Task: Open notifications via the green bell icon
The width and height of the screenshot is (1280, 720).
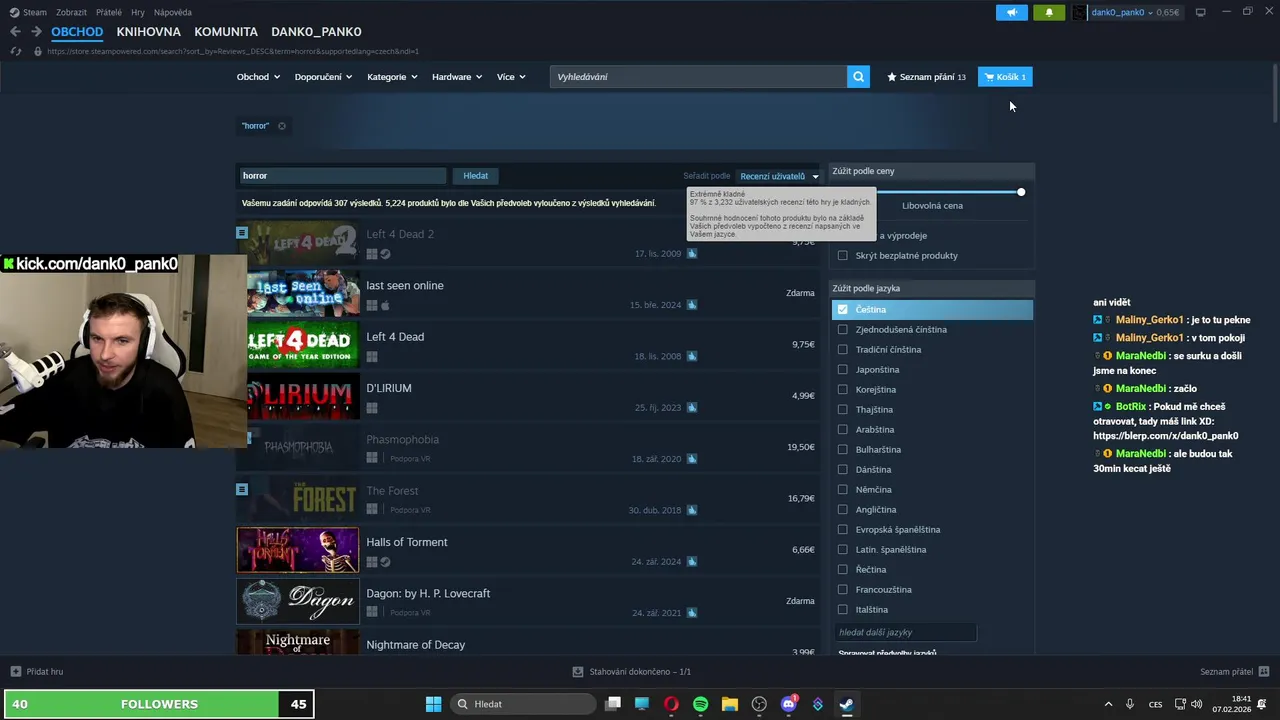Action: point(1049,12)
